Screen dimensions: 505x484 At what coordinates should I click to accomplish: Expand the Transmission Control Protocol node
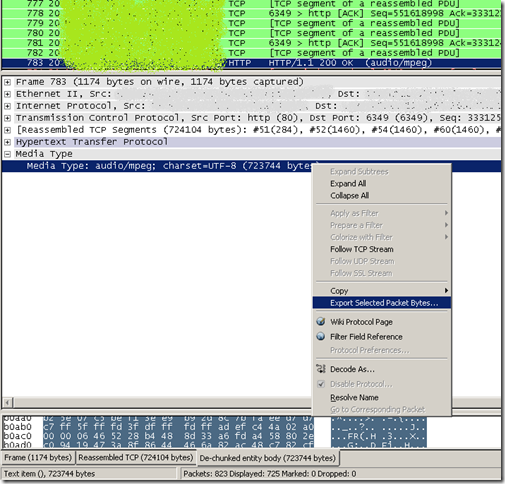7,118
